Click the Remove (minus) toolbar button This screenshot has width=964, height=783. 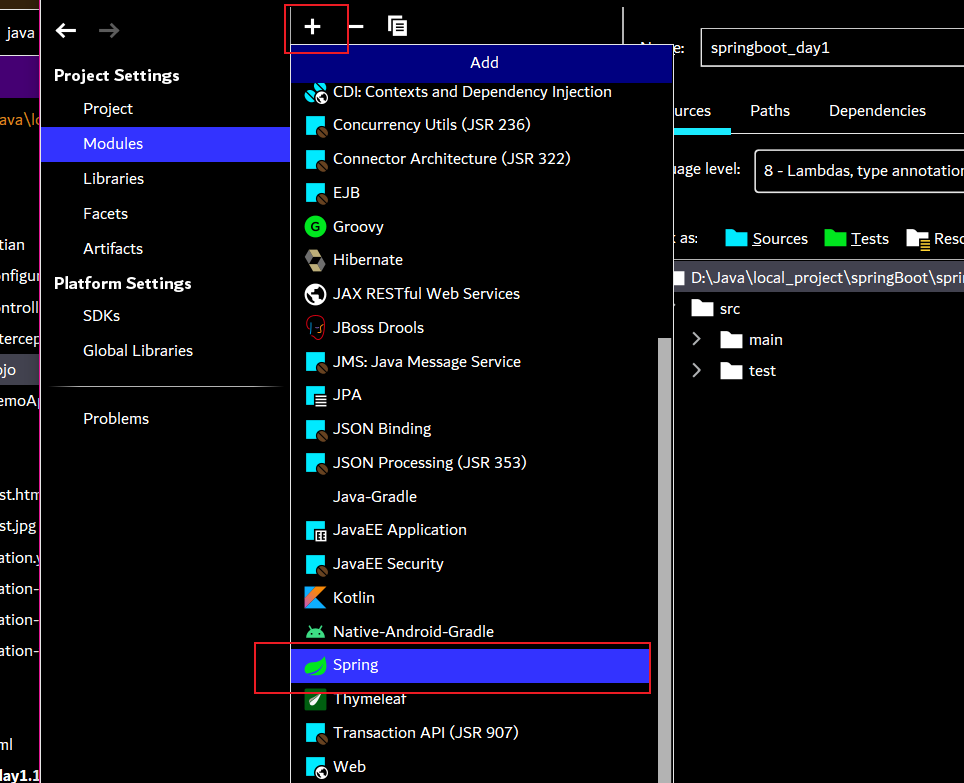pos(356,26)
